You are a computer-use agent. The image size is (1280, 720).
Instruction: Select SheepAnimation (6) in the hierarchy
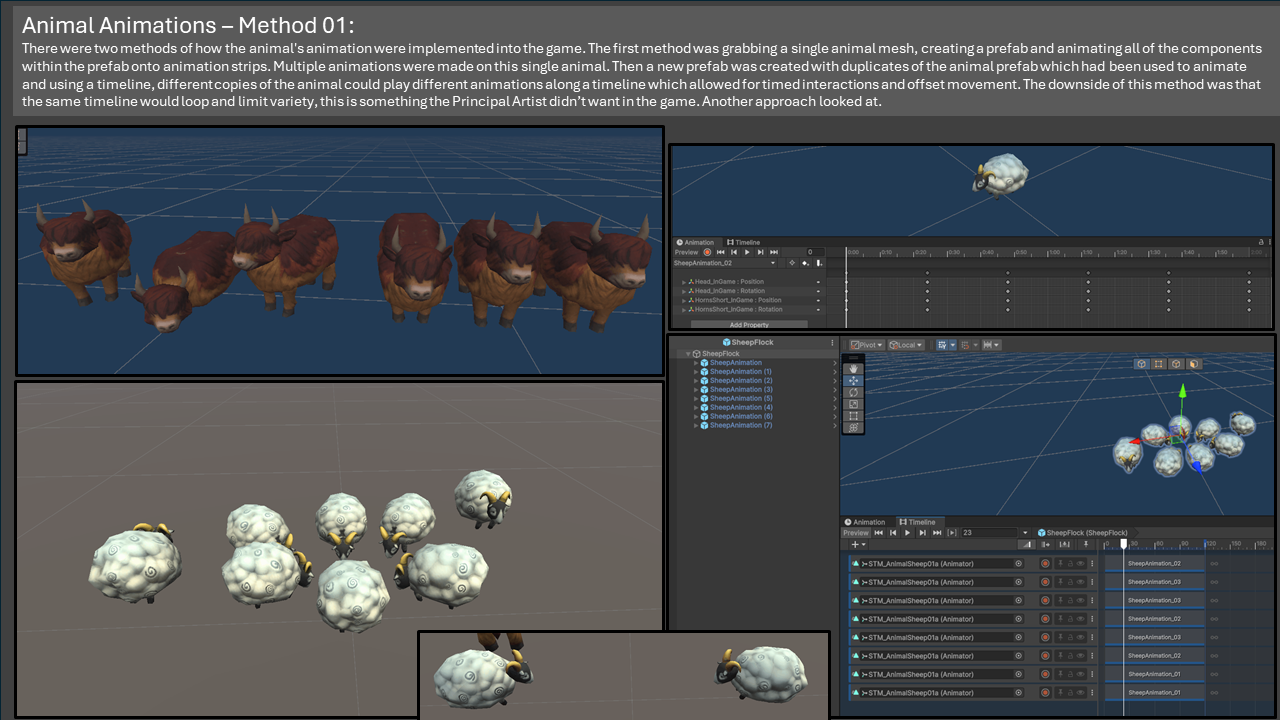[x=741, y=417]
